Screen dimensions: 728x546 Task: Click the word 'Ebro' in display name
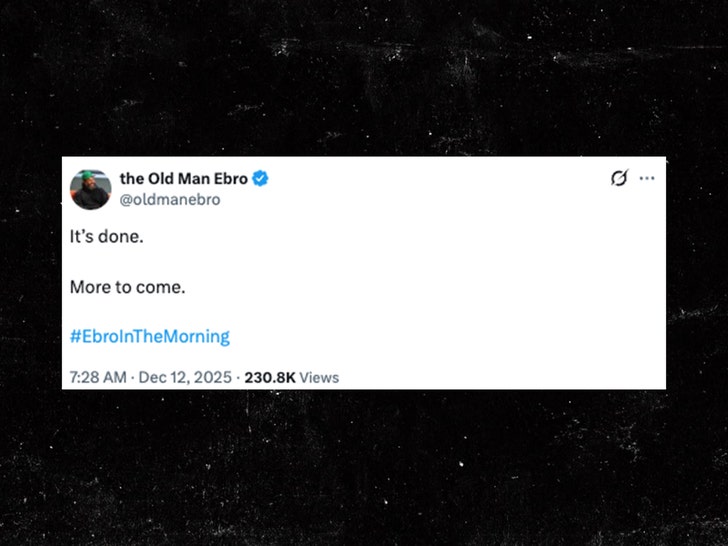coord(229,179)
